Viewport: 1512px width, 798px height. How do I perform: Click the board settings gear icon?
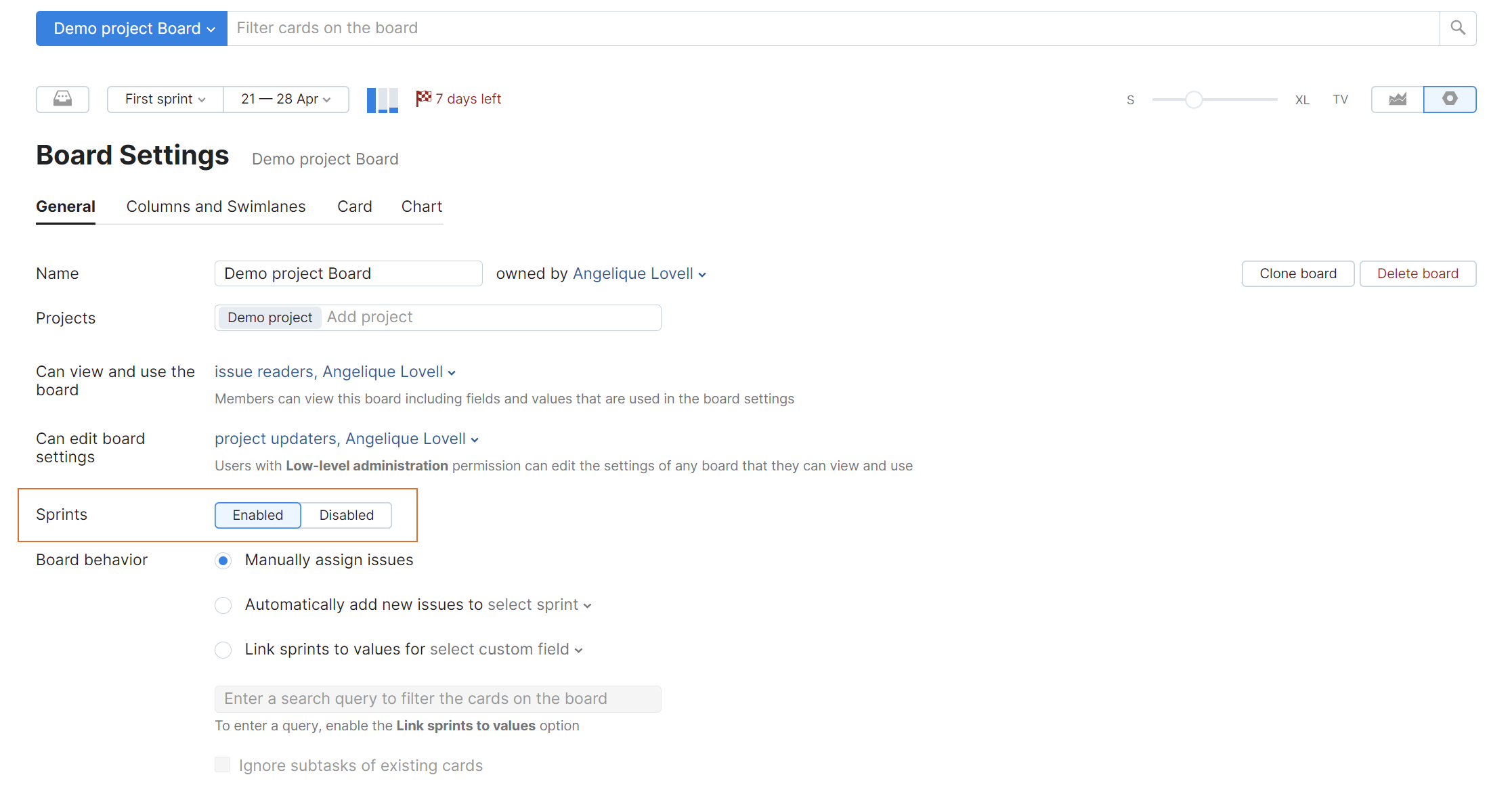pyautogui.click(x=1449, y=99)
